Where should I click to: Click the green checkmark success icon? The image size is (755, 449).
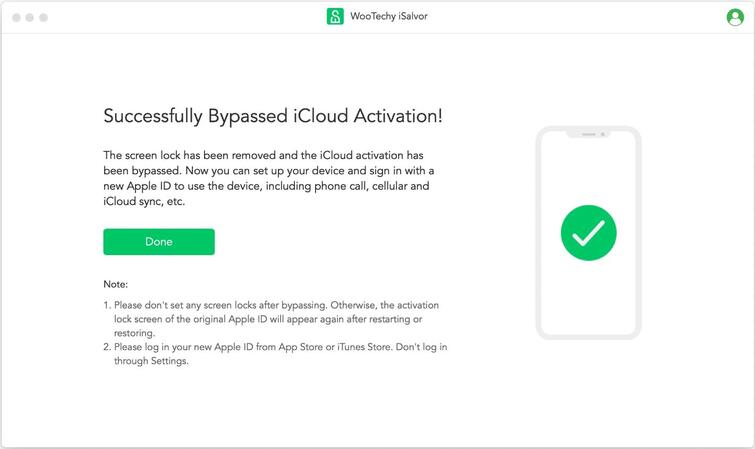[x=588, y=232]
